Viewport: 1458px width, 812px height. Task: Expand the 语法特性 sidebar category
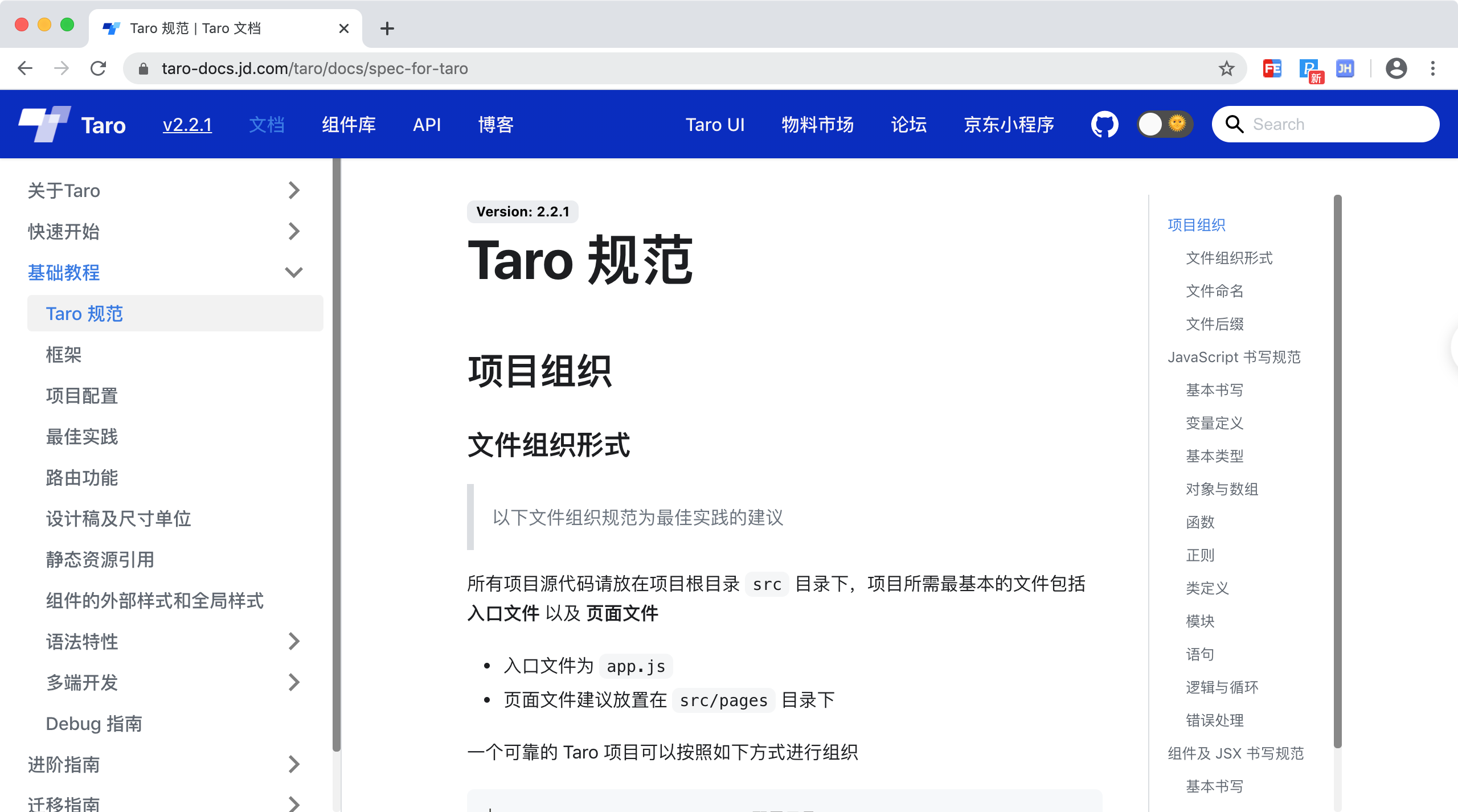(x=294, y=641)
